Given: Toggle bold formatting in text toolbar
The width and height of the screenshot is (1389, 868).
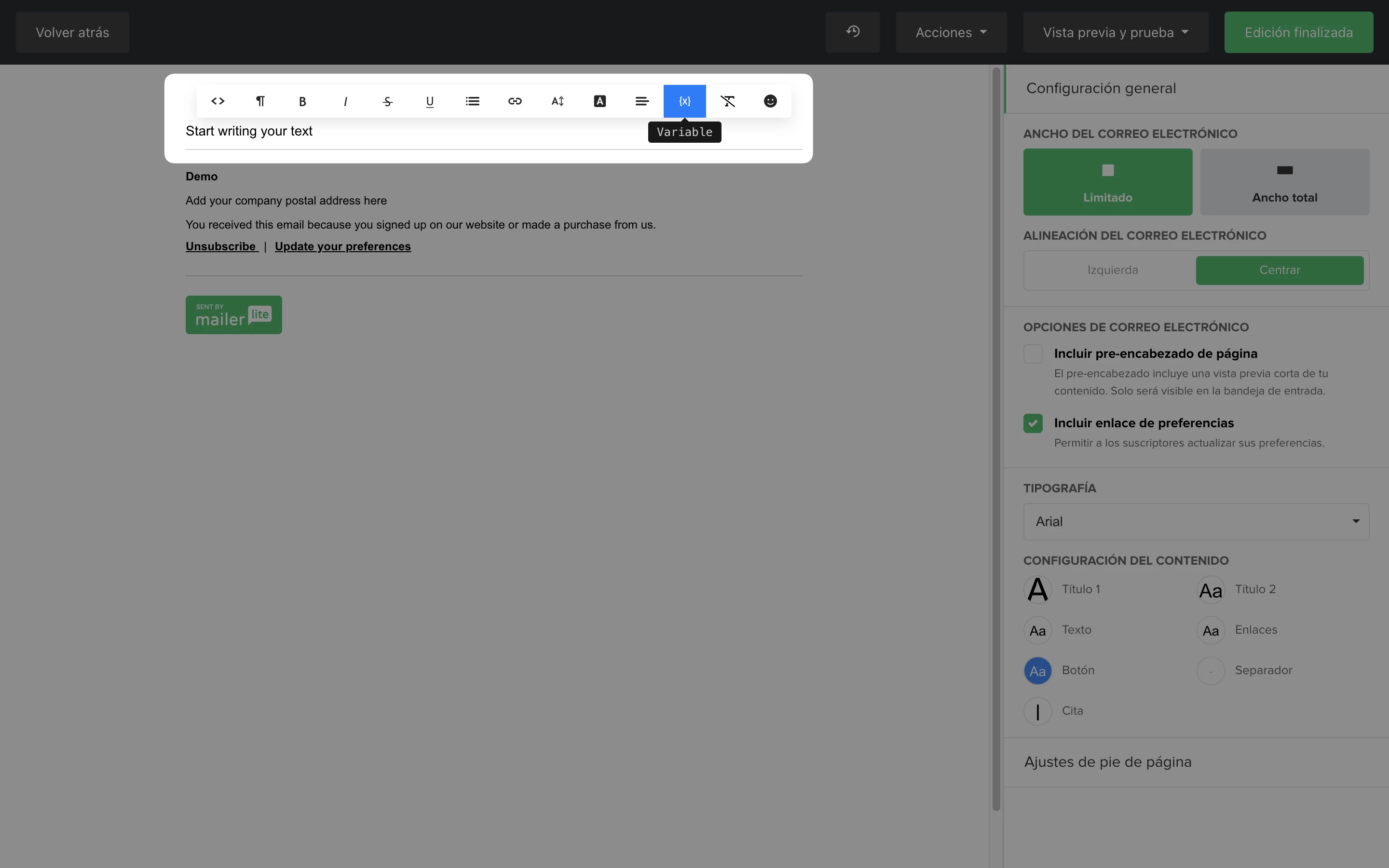Looking at the screenshot, I should (x=302, y=101).
